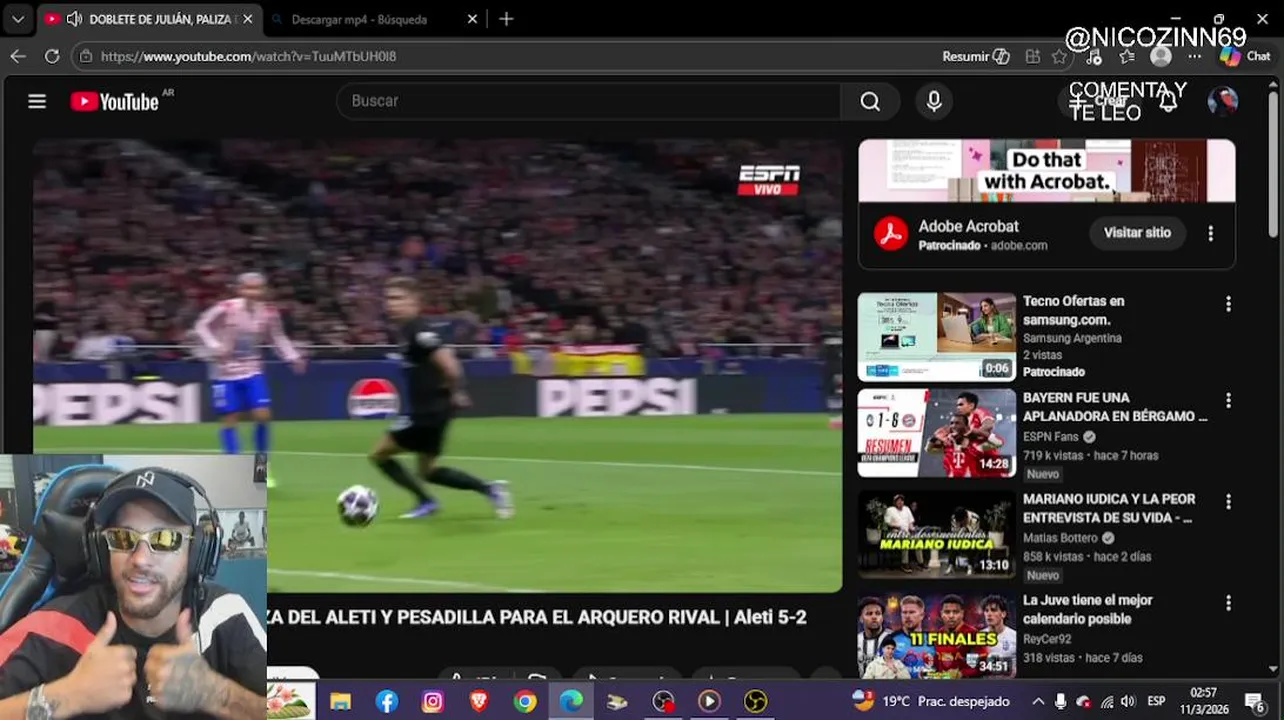Open the weather widget 19°C Parc. despejado
Screen dimensions: 1284x720
coord(933,702)
